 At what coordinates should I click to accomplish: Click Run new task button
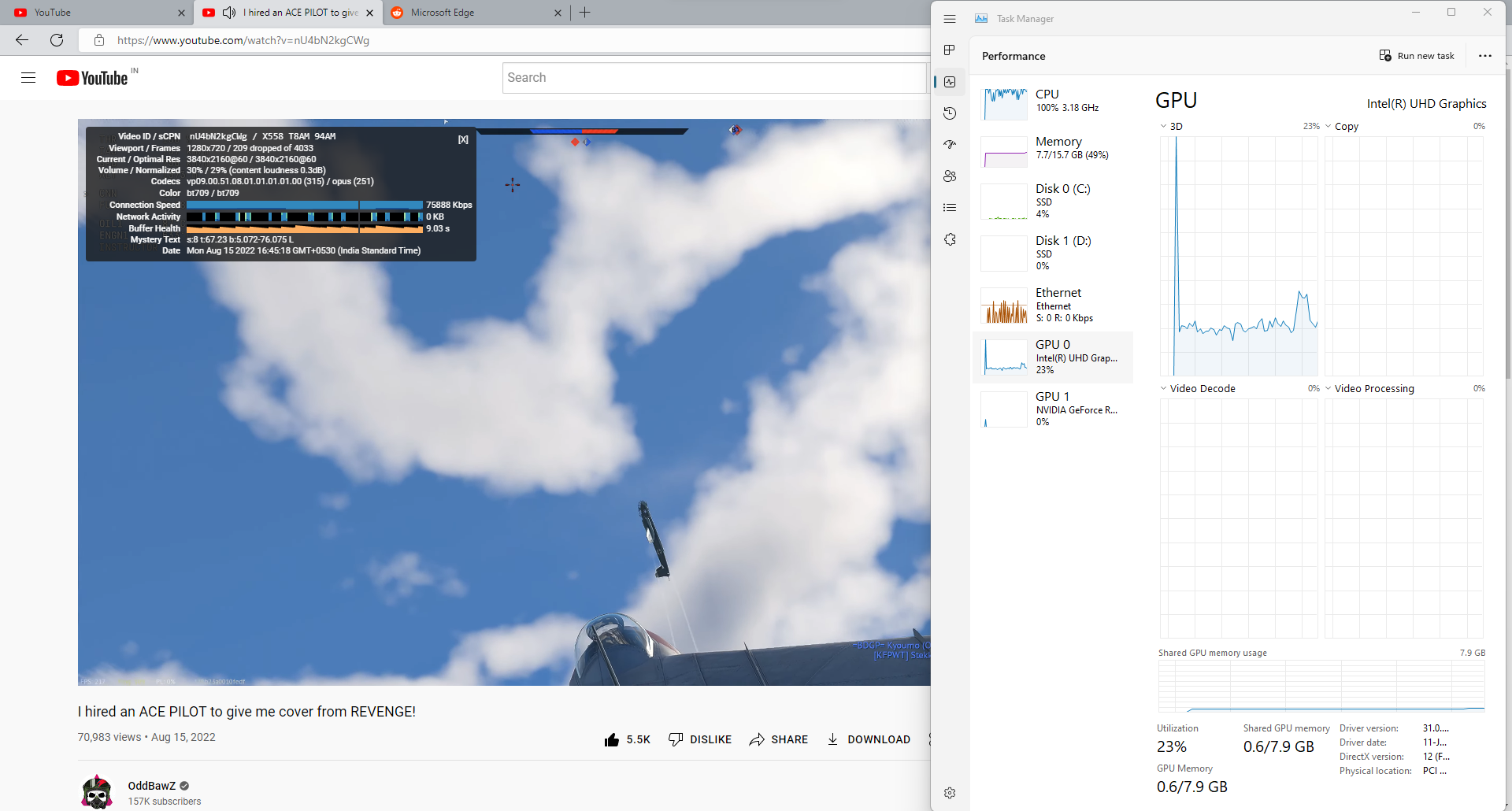[x=1417, y=56]
